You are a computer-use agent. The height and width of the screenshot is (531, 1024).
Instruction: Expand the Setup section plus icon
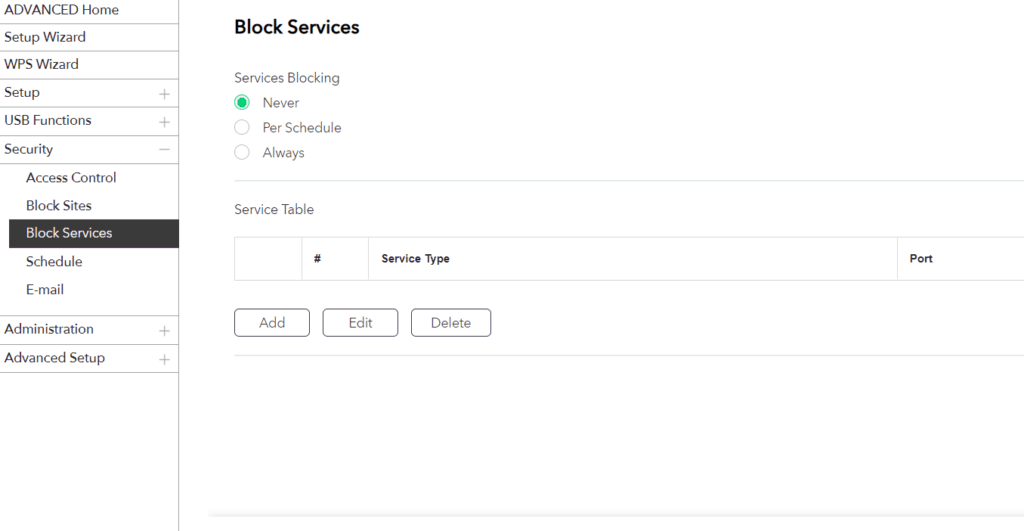164,94
